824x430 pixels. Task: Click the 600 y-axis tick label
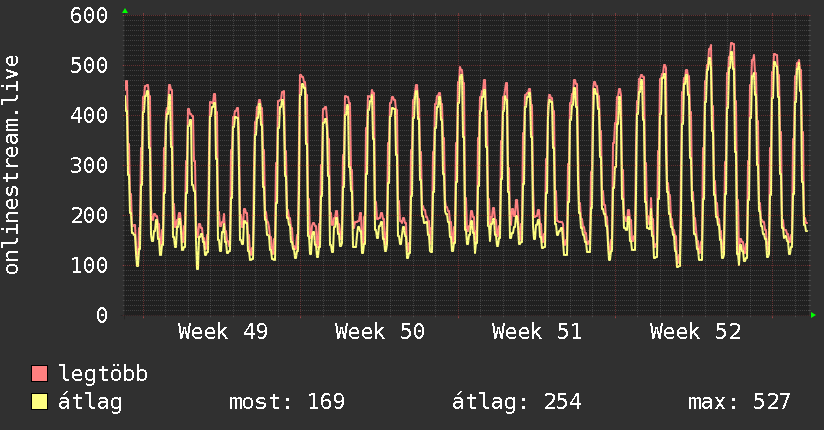(90, 15)
